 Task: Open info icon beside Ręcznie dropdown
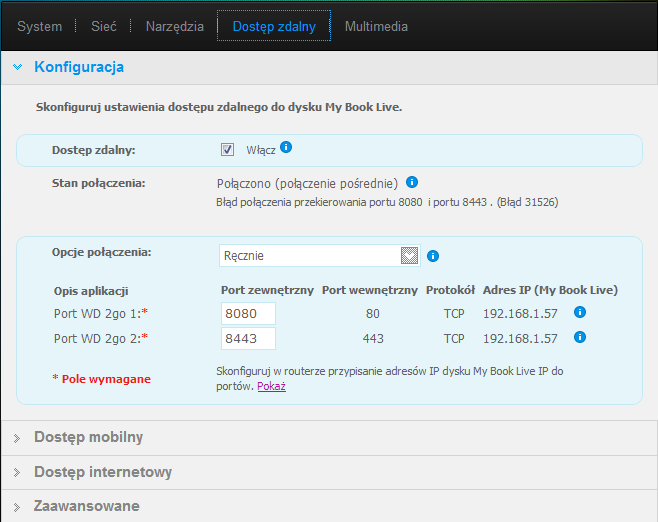click(x=433, y=256)
